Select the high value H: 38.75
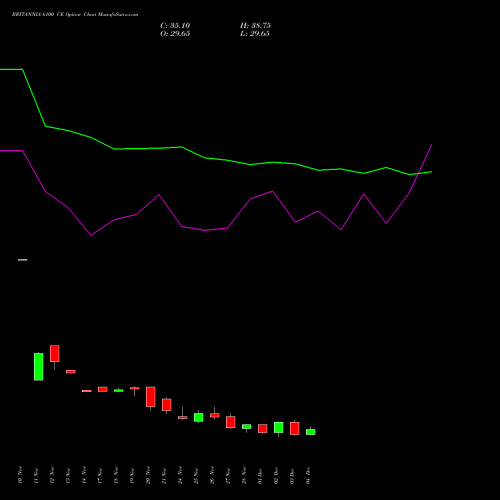 coord(255,26)
